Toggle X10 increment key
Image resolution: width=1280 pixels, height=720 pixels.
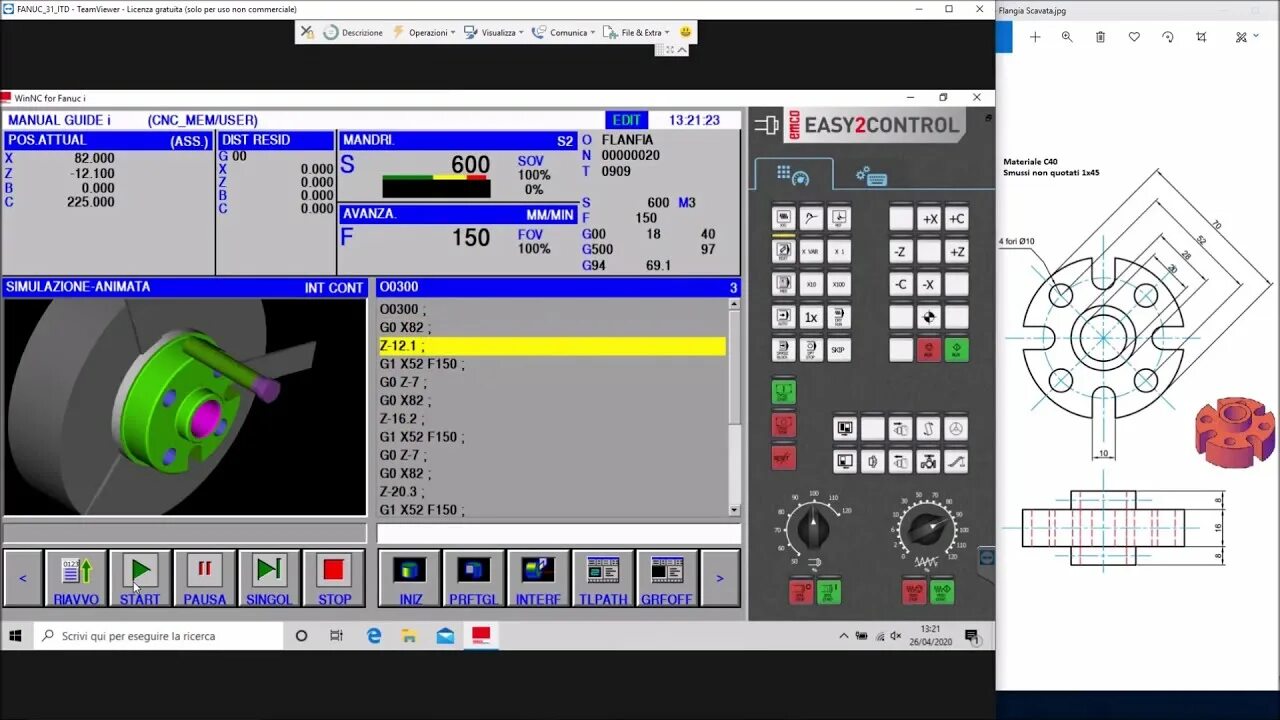click(811, 284)
